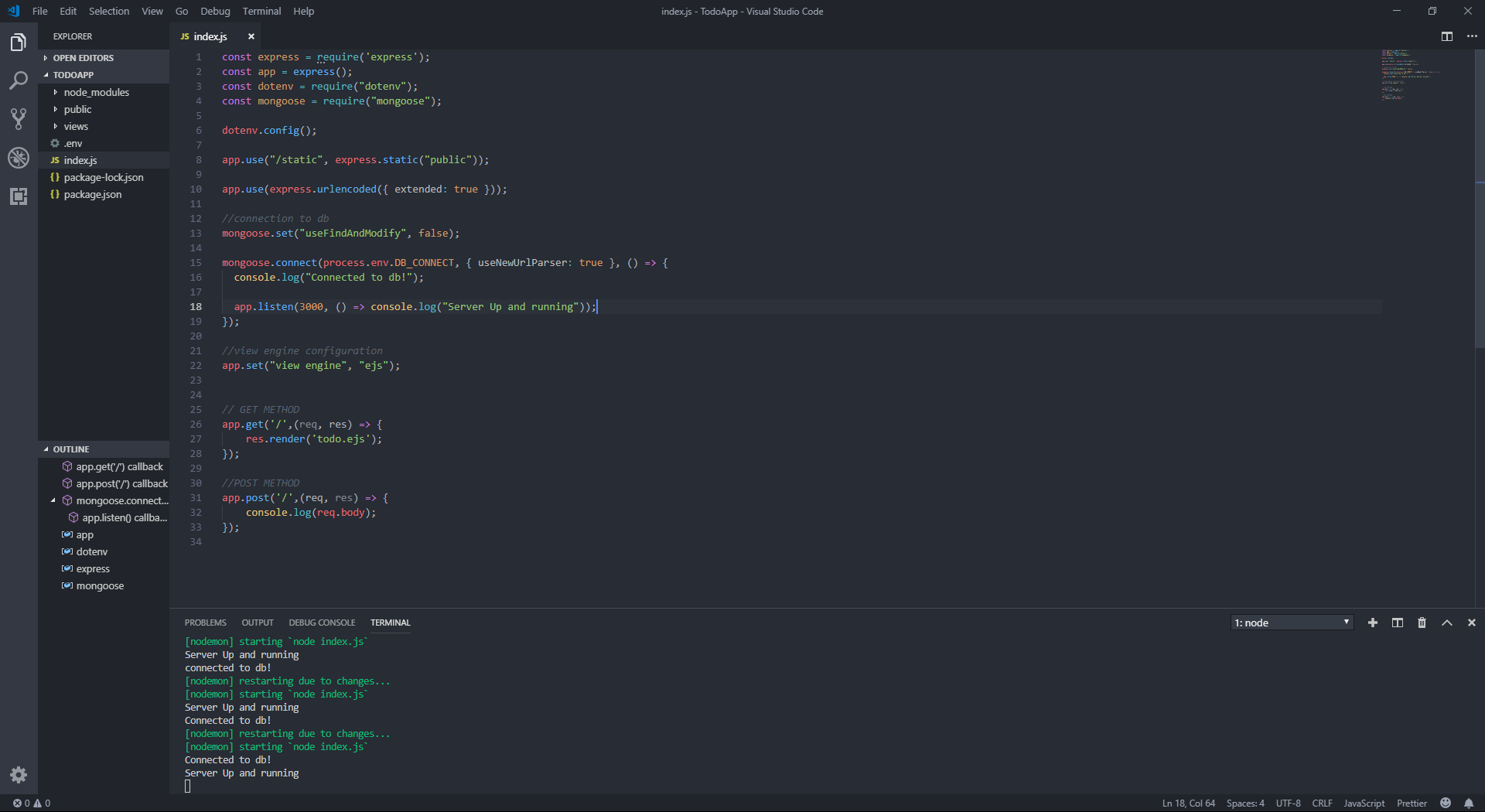
Task: Select the app variable in outline
Action: click(104, 534)
